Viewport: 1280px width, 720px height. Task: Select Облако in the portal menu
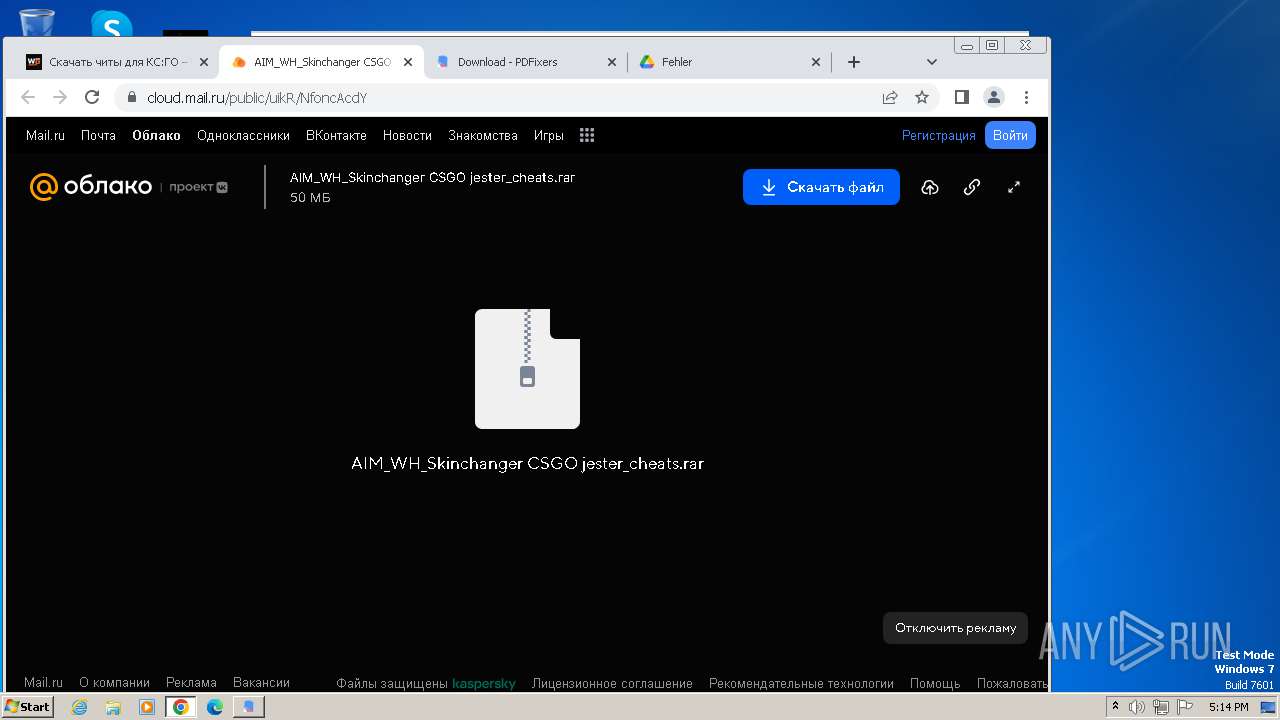(156, 135)
